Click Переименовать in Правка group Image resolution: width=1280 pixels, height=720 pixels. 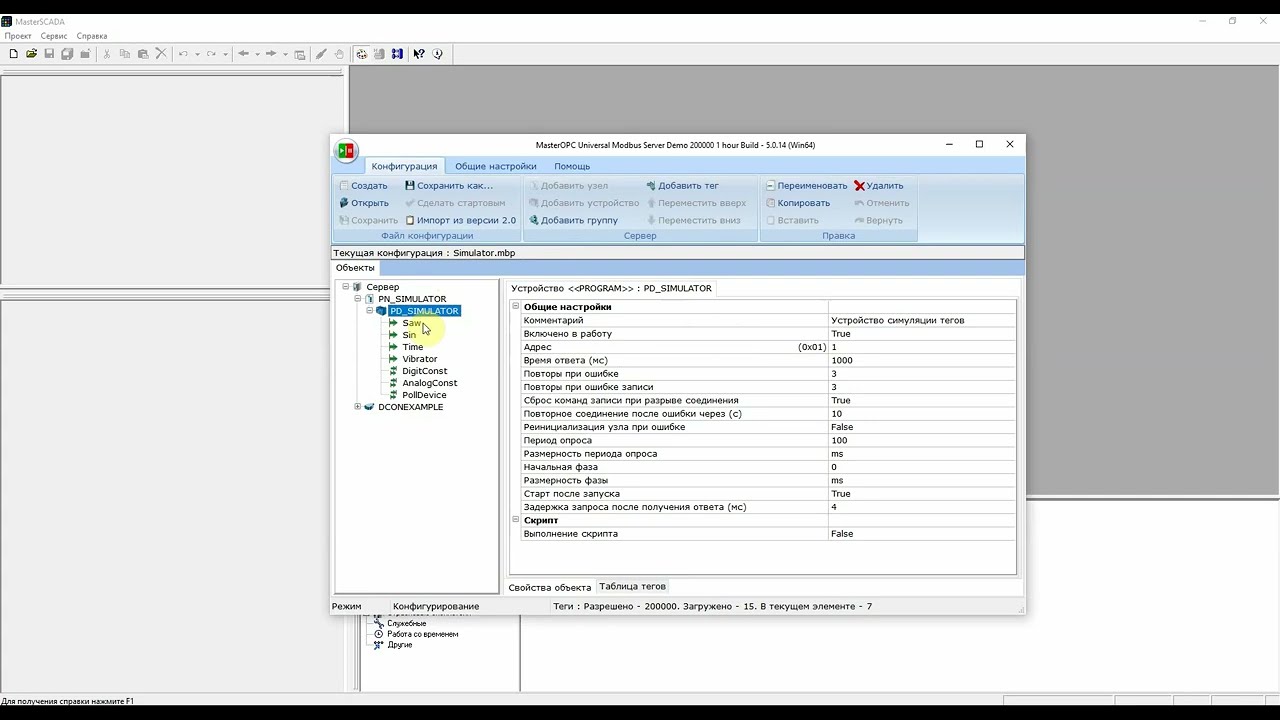click(x=806, y=185)
